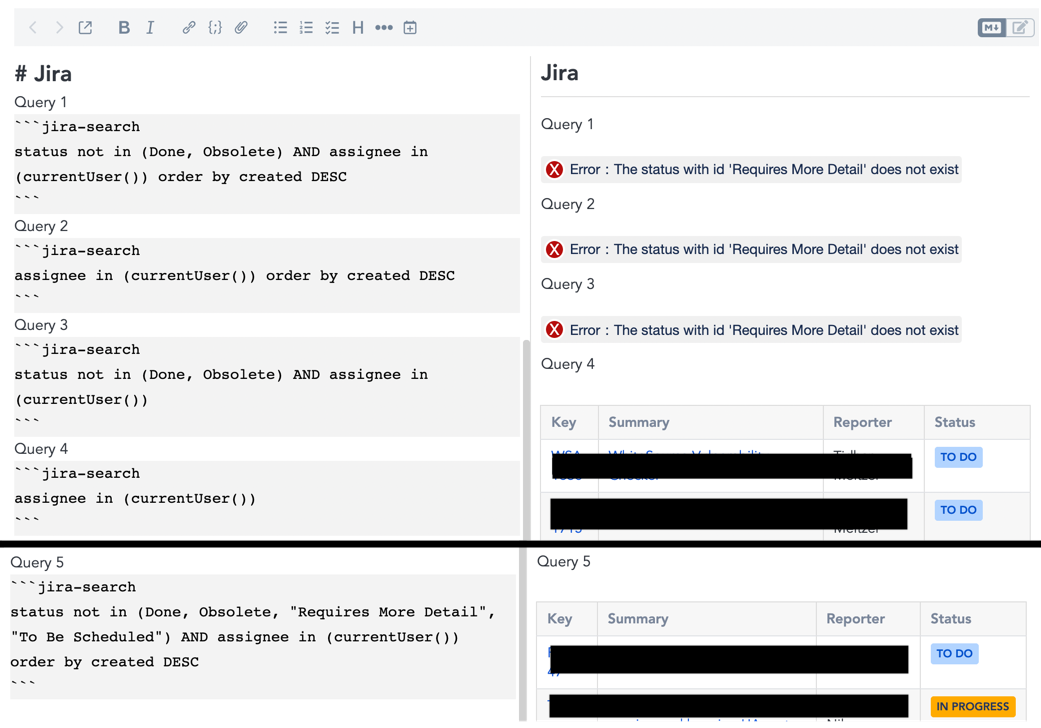Click inside the Query 4 code block text
1041x728 pixels.
pos(267,498)
